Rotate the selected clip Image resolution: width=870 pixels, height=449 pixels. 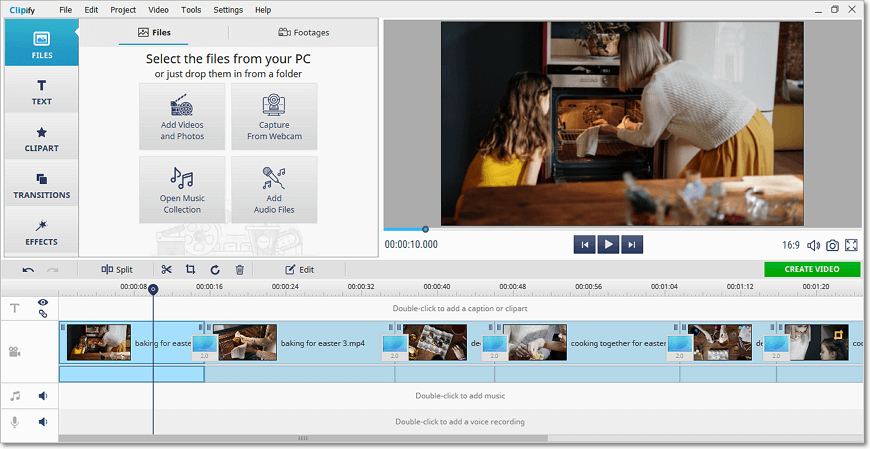pos(215,270)
